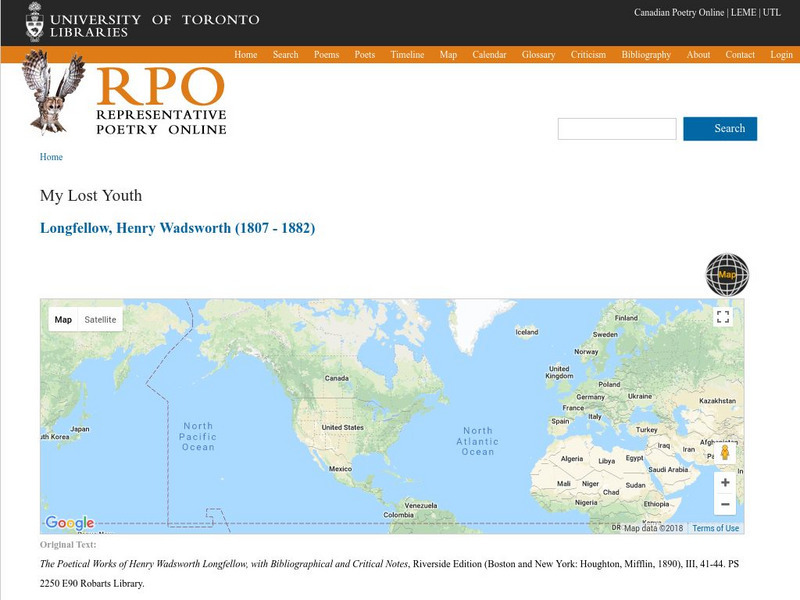Open Canadian Poetry Online link
800x600 pixels.
coord(679,12)
